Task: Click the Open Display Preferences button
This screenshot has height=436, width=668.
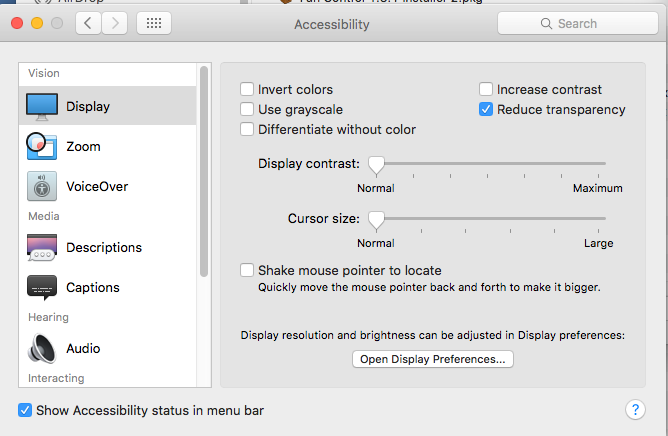Action: [x=433, y=359]
